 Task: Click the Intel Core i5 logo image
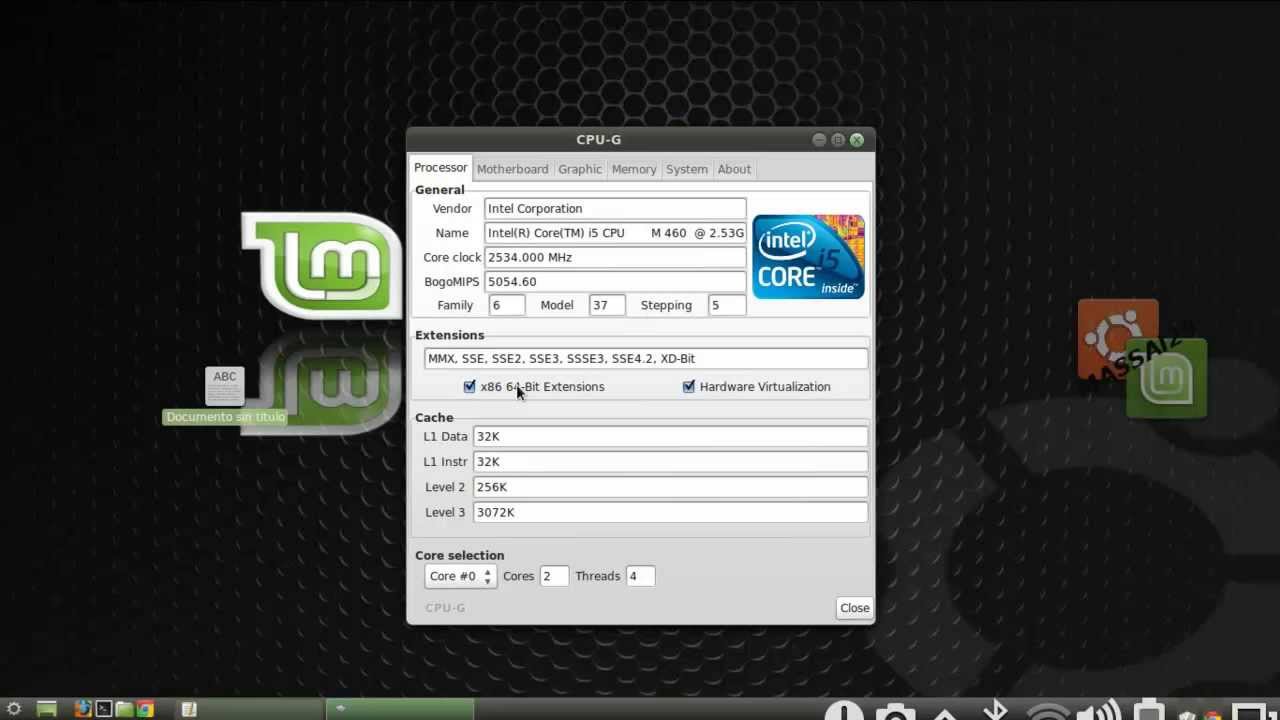pos(808,256)
